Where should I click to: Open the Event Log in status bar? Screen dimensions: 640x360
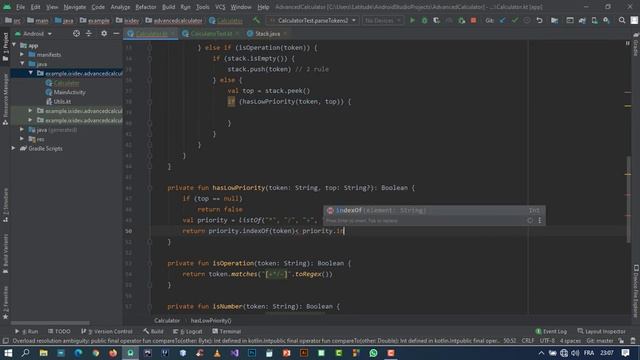(x=551, y=331)
